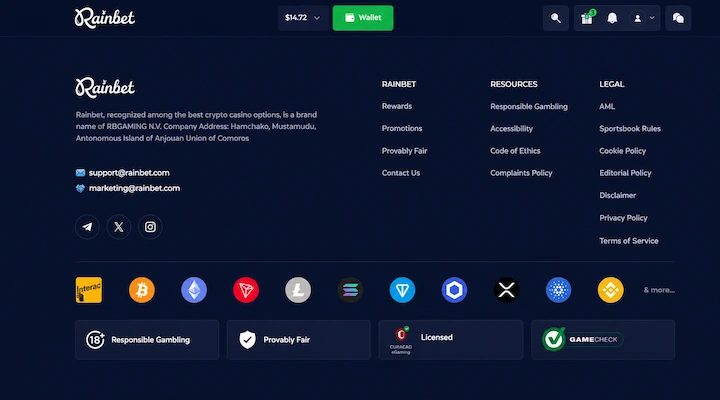Select the Cardano coin icon

point(558,290)
